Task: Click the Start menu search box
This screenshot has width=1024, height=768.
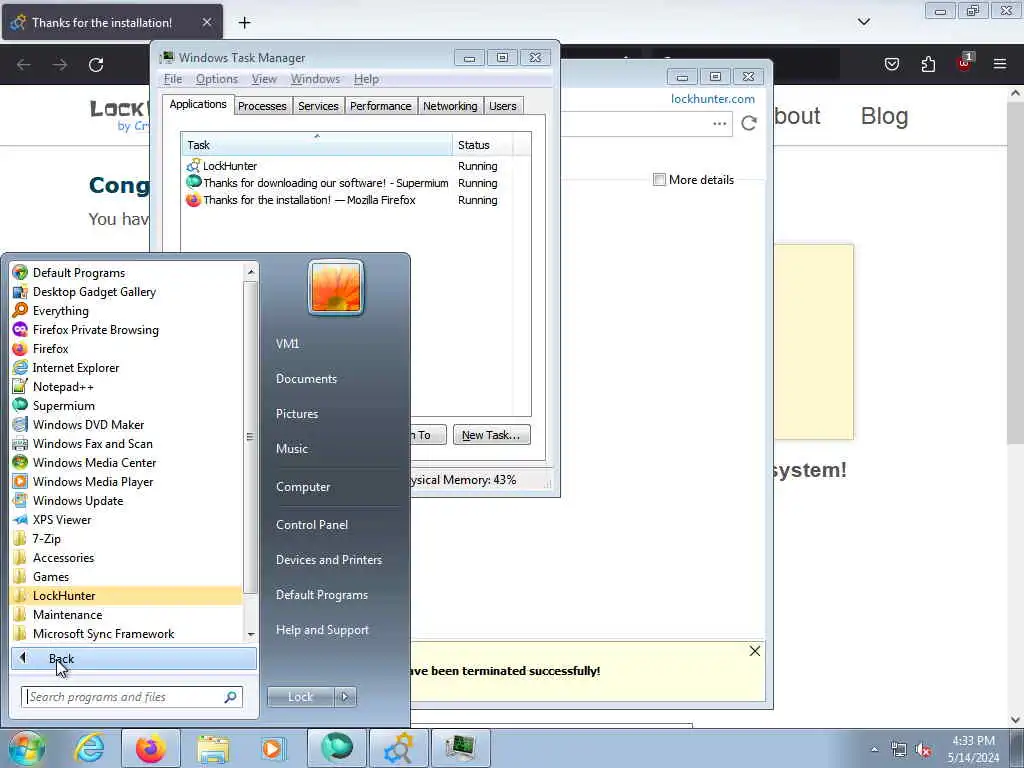Action: tap(132, 697)
